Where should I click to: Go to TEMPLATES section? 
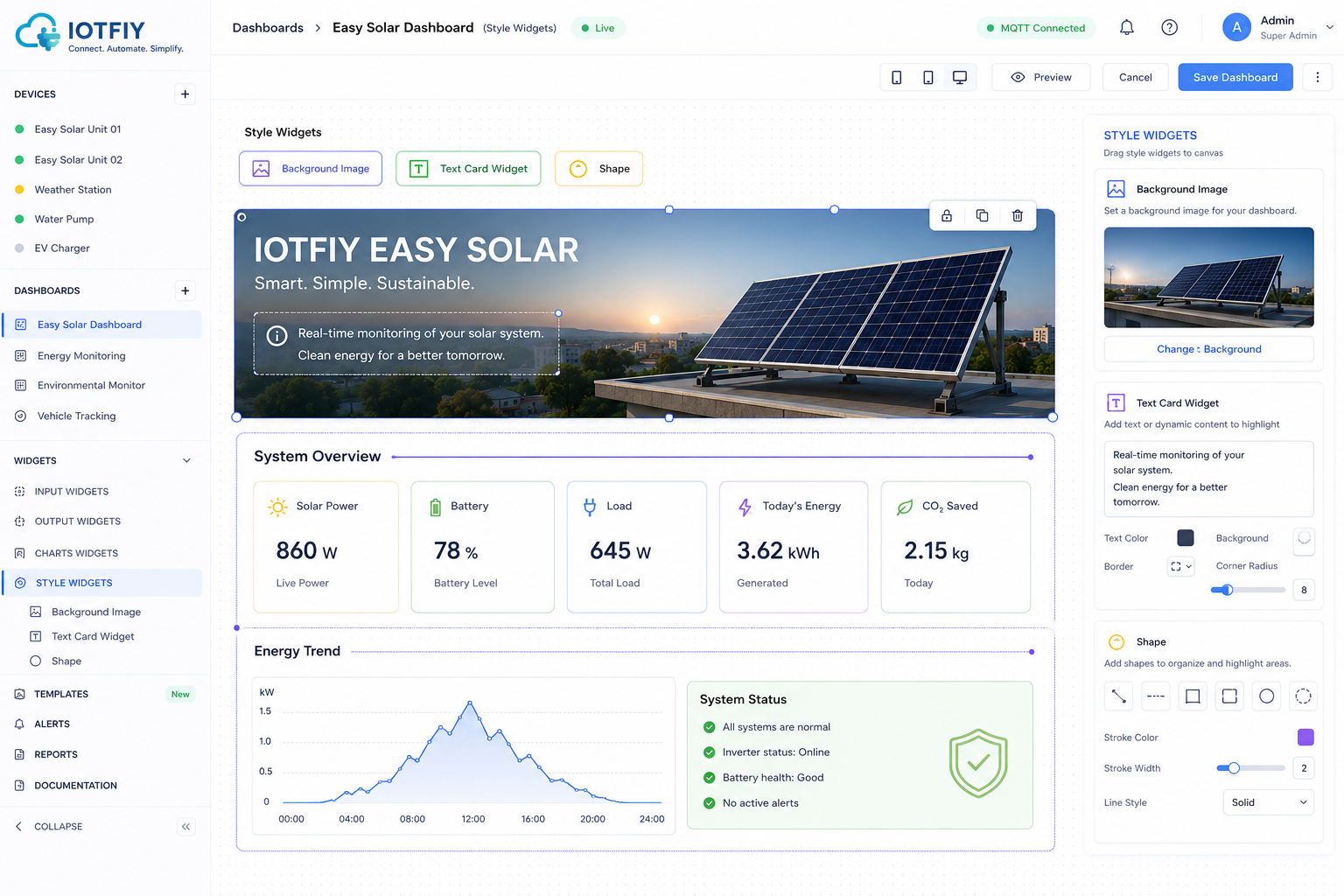61,695
